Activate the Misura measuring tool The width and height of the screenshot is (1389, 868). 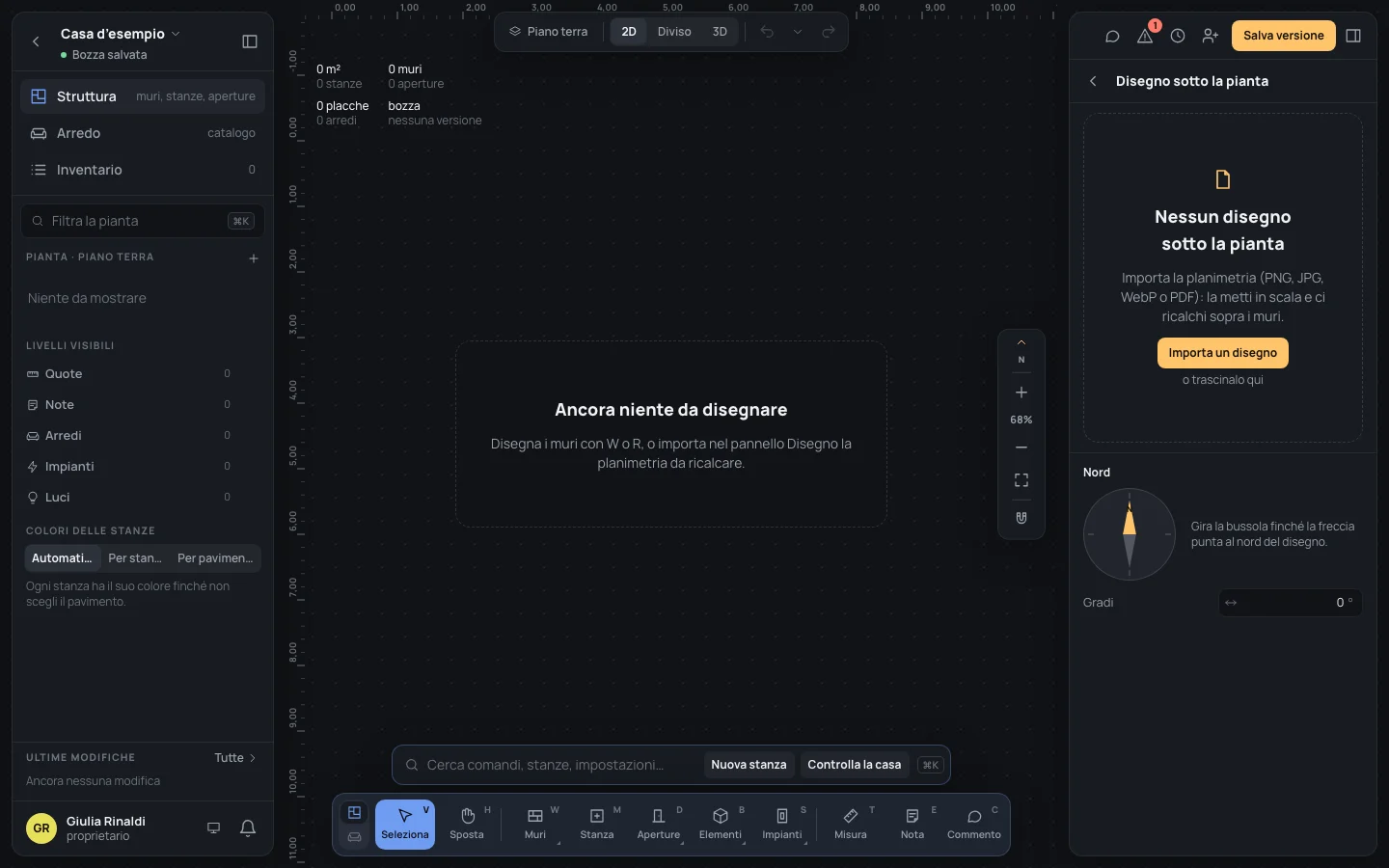[851, 825]
